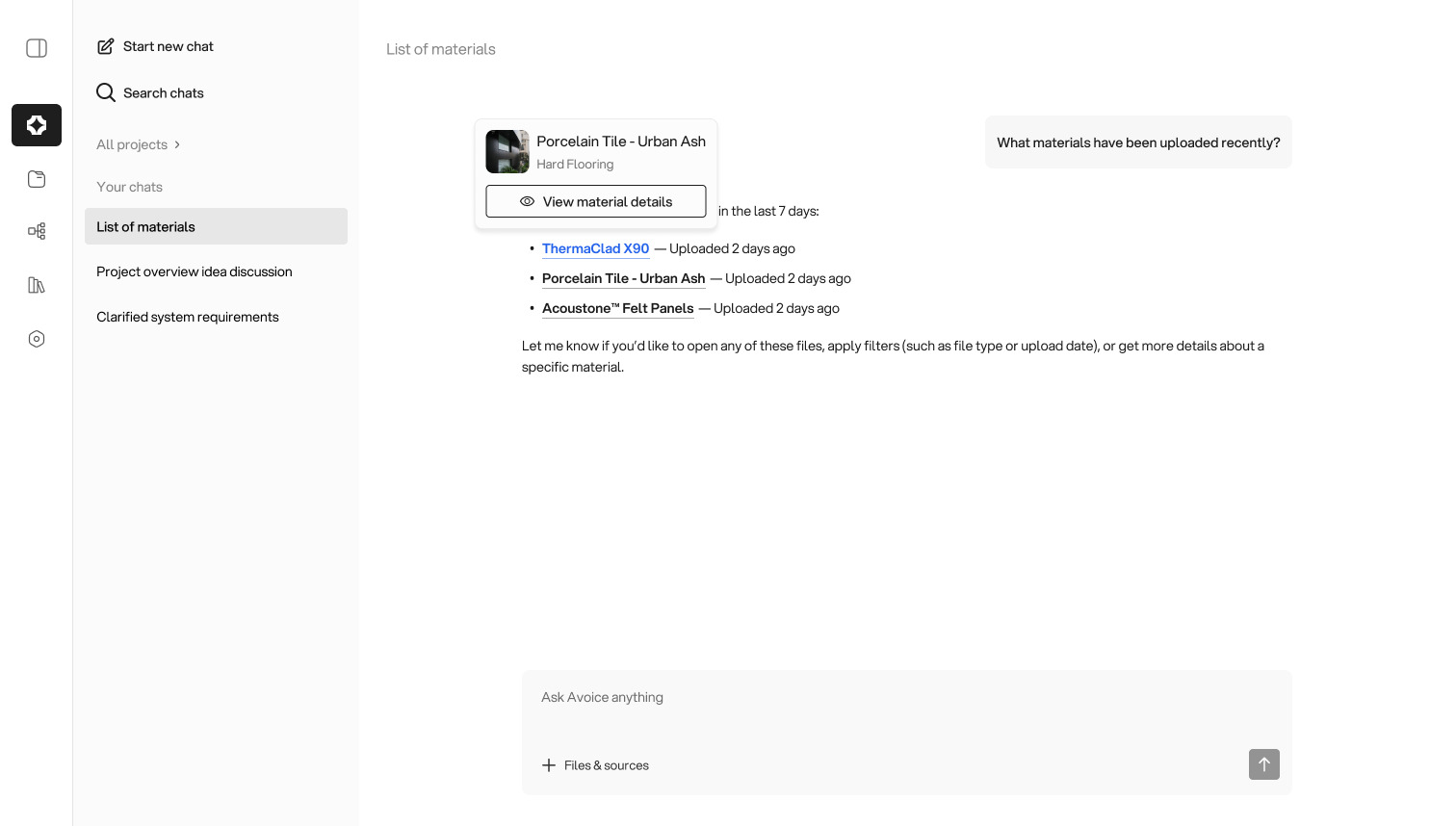Open the structure diagram icon in sidebar

[x=37, y=231]
